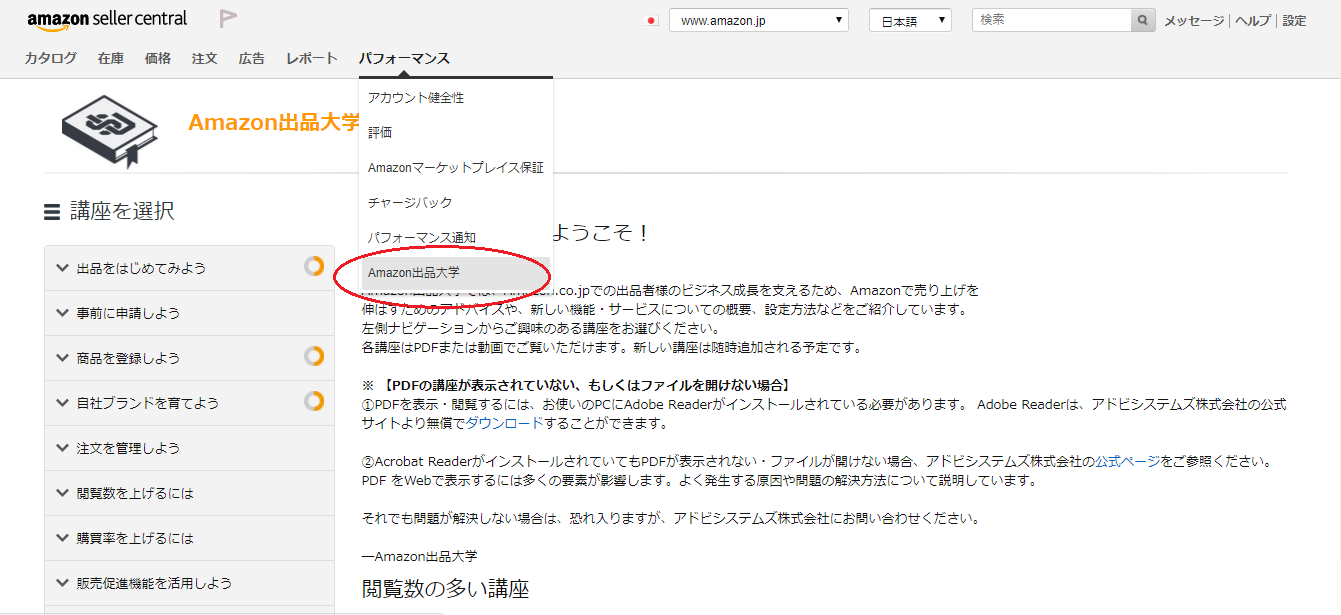Click into the 検索 search field
This screenshot has width=1341, height=615.
(x=1052, y=20)
